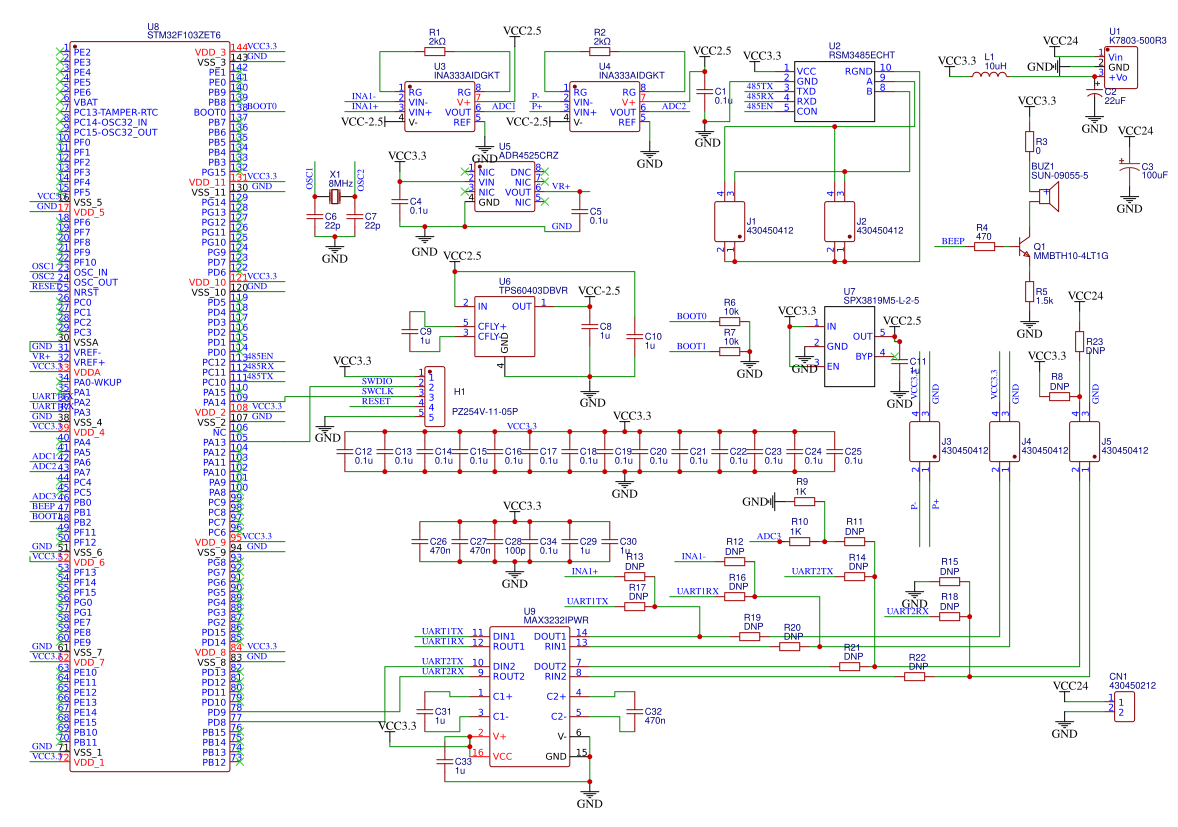
Task: Click the R6 10k resistor symbol
Action: click(729, 321)
